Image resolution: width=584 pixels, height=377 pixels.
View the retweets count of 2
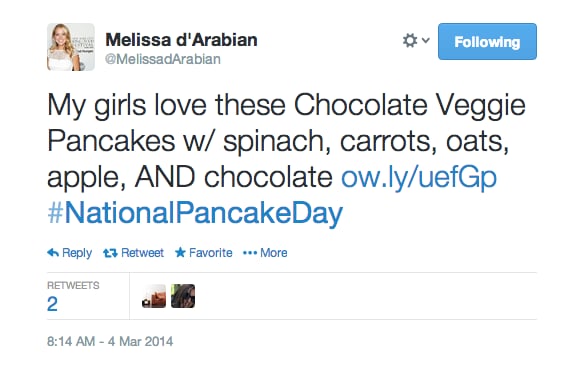pos(52,304)
